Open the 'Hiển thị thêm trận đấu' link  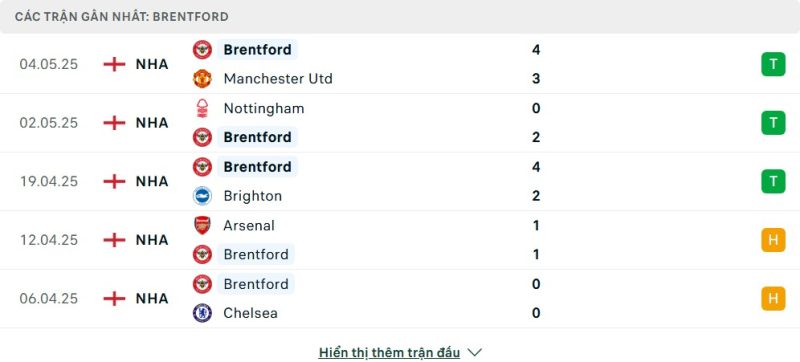[389, 352]
